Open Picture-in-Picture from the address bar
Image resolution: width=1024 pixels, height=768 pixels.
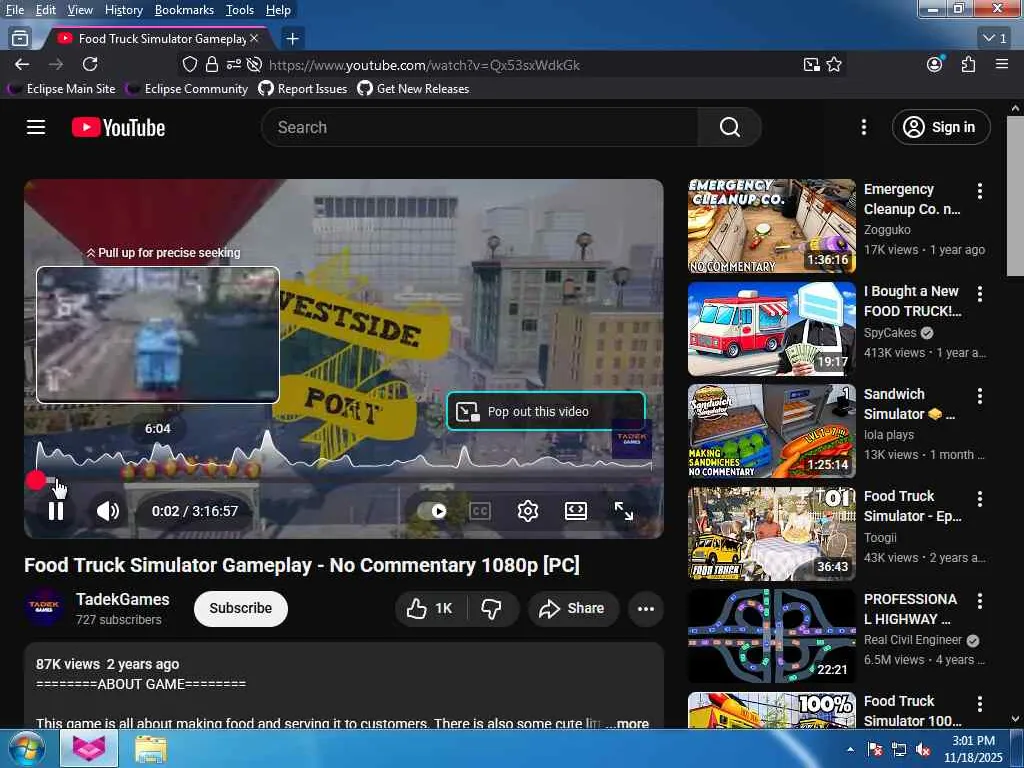(812, 64)
